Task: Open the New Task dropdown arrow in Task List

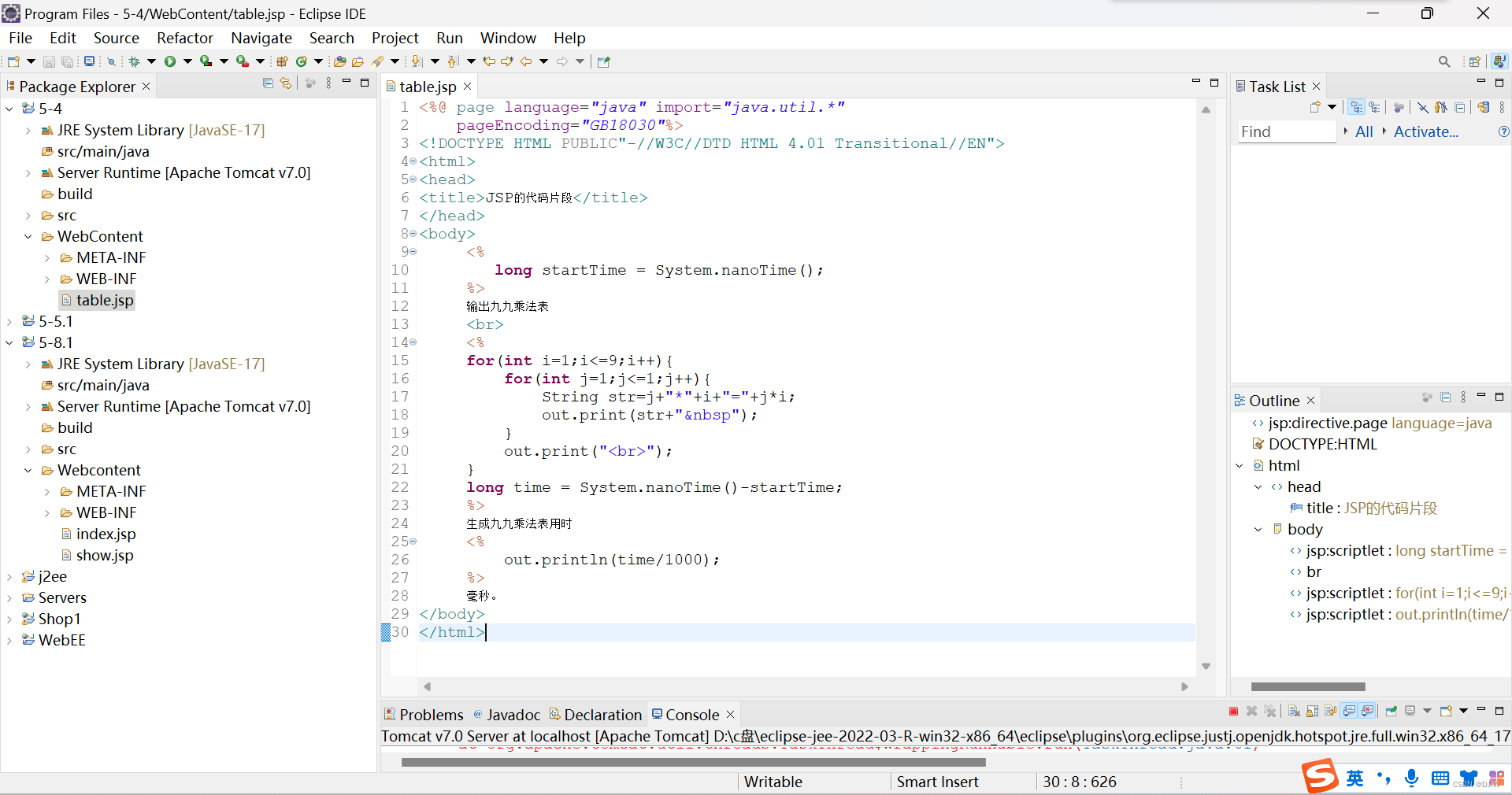Action: pyautogui.click(x=1332, y=107)
